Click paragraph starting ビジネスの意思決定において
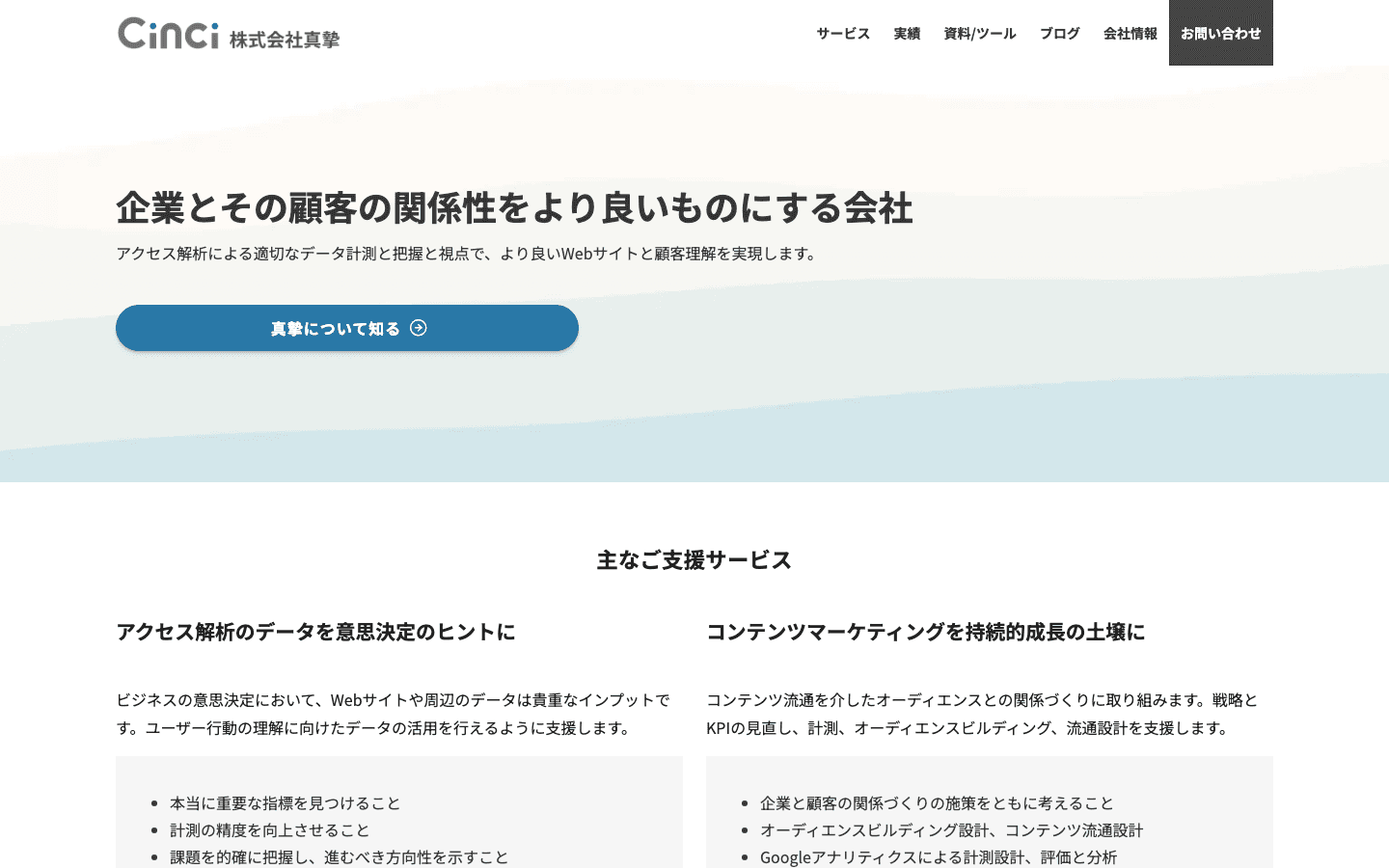 click(x=394, y=714)
